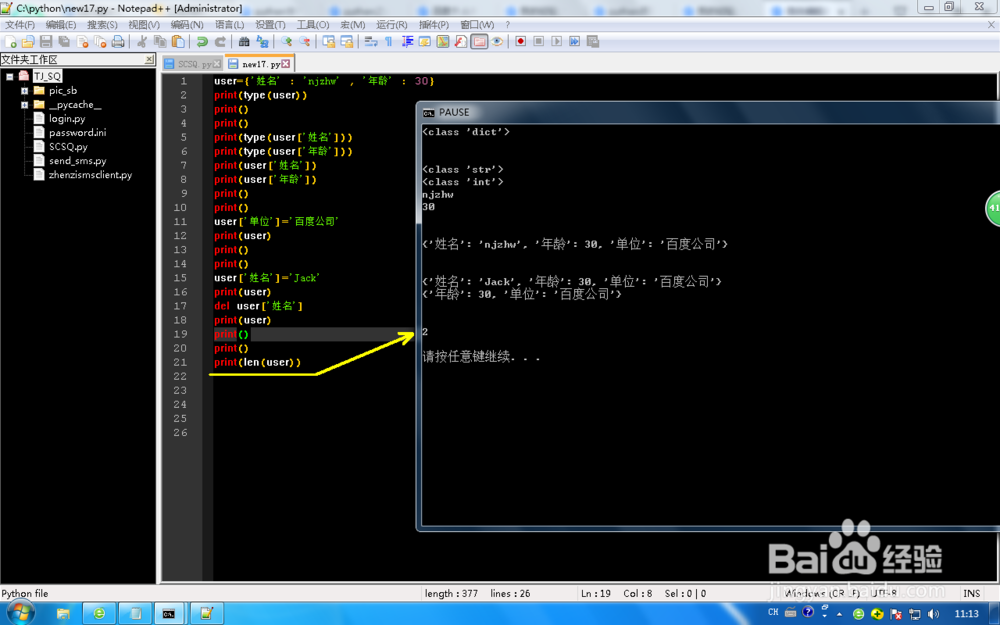1000x625 pixels.
Task: Collapse the pic_sb folder node
Action: coord(25,91)
